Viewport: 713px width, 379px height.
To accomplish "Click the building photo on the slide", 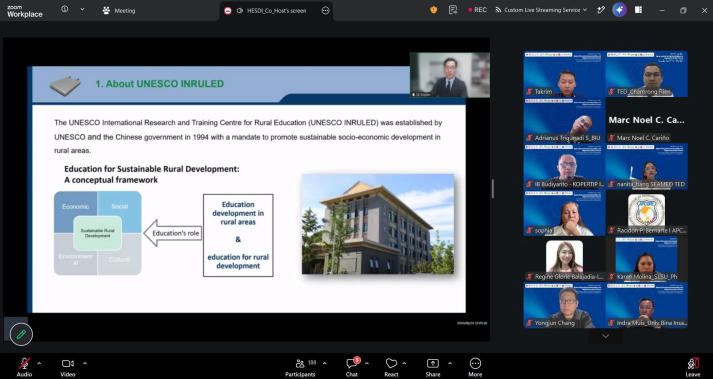I will tap(378, 224).
